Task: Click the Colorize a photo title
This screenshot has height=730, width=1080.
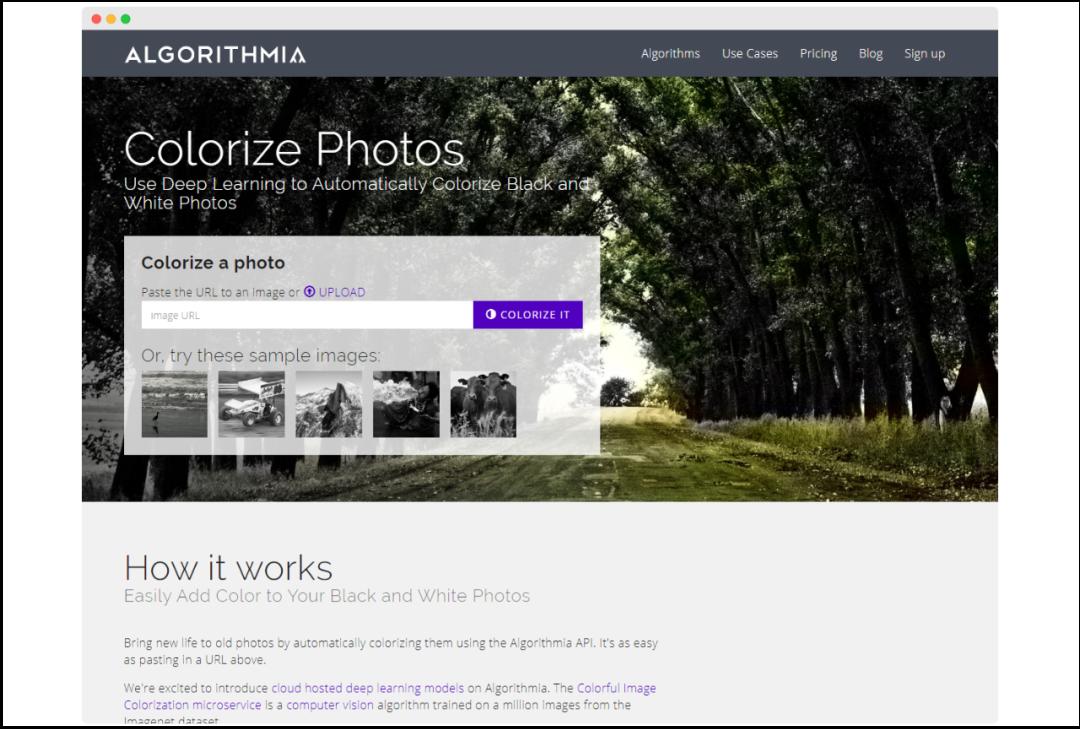Action: click(x=213, y=262)
